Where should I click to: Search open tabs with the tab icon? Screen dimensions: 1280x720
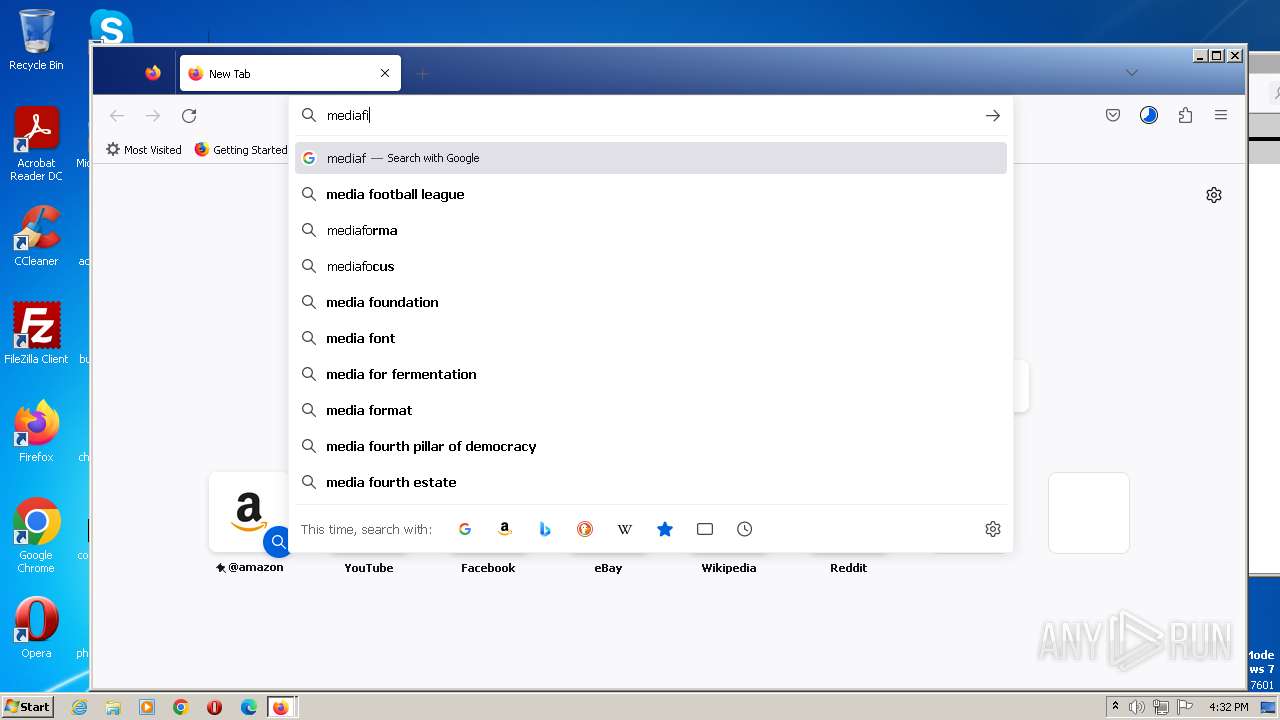pos(705,529)
